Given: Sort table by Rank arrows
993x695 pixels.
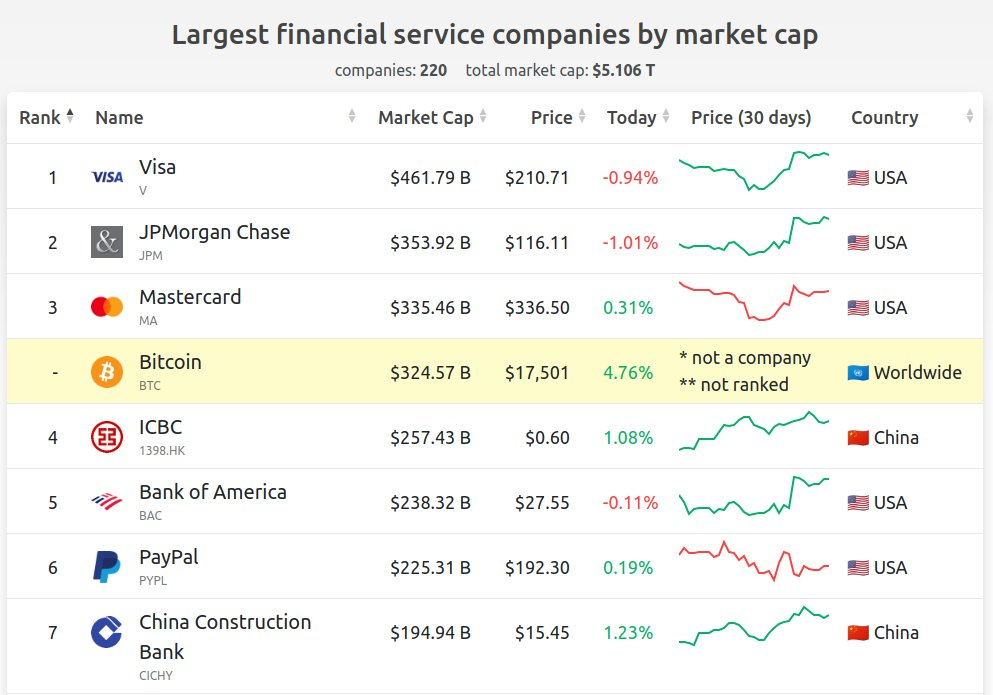Looking at the screenshot, I should tap(70, 116).
